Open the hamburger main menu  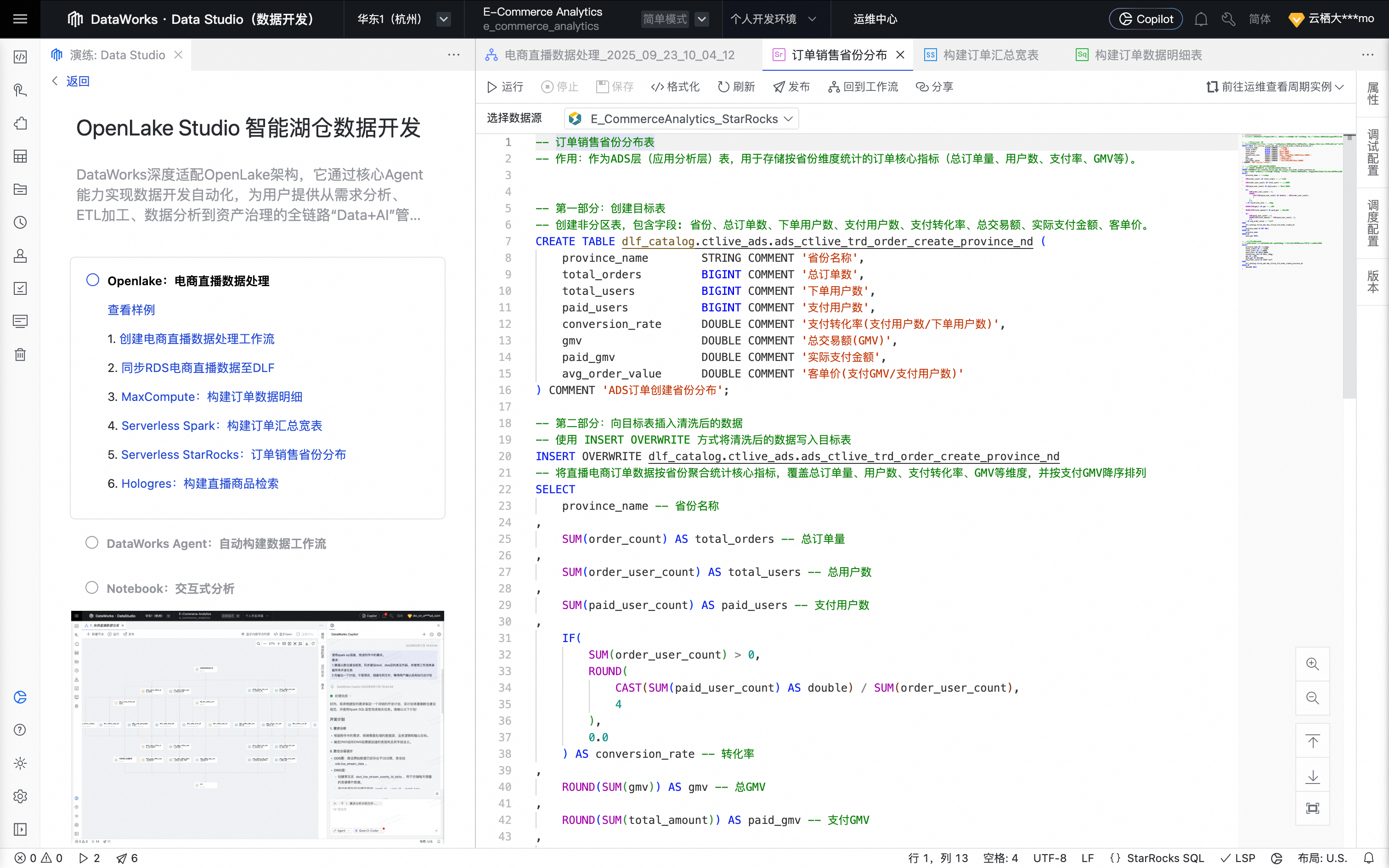[20, 19]
